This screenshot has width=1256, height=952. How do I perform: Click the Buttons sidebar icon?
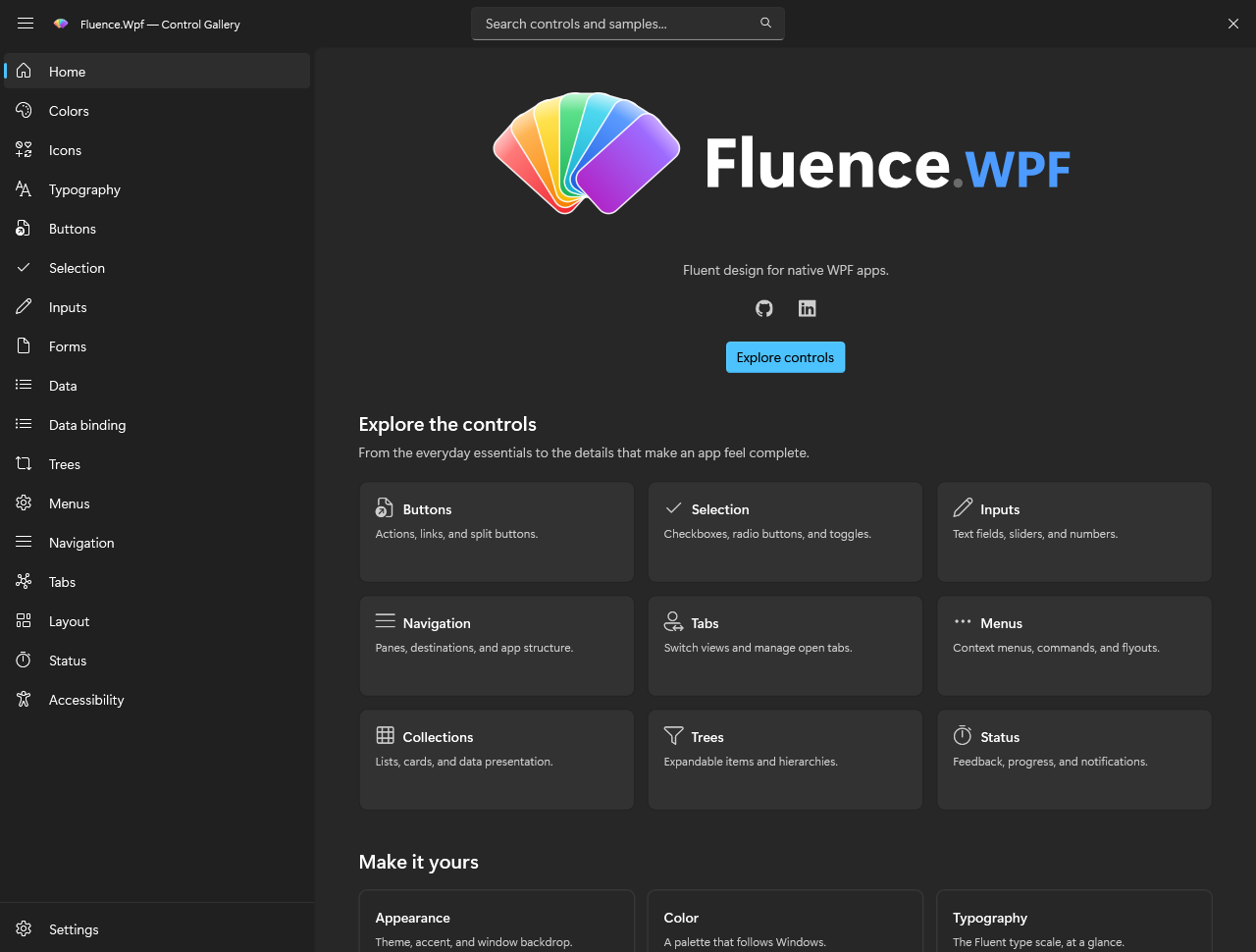click(x=24, y=228)
